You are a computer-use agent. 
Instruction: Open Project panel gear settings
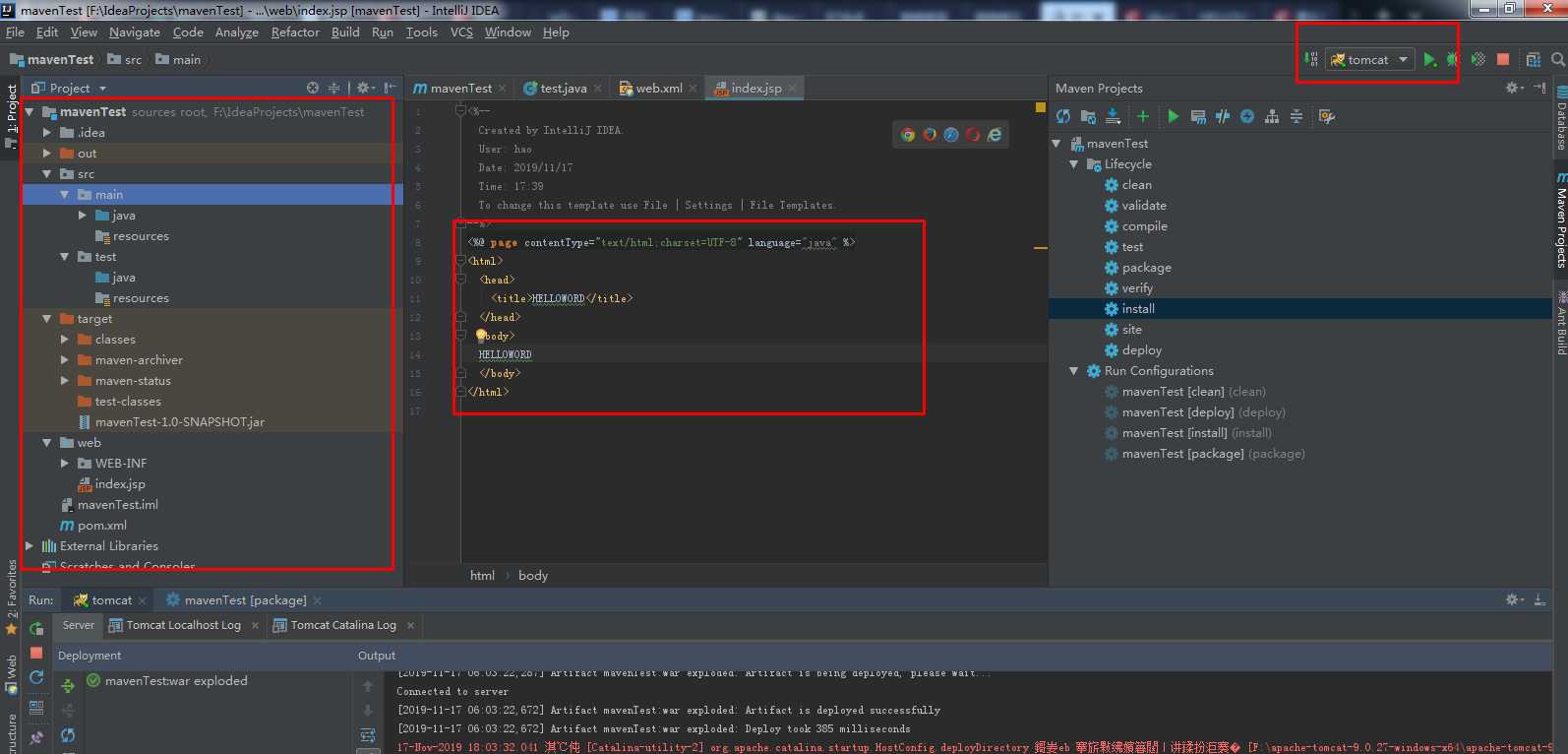[x=364, y=88]
